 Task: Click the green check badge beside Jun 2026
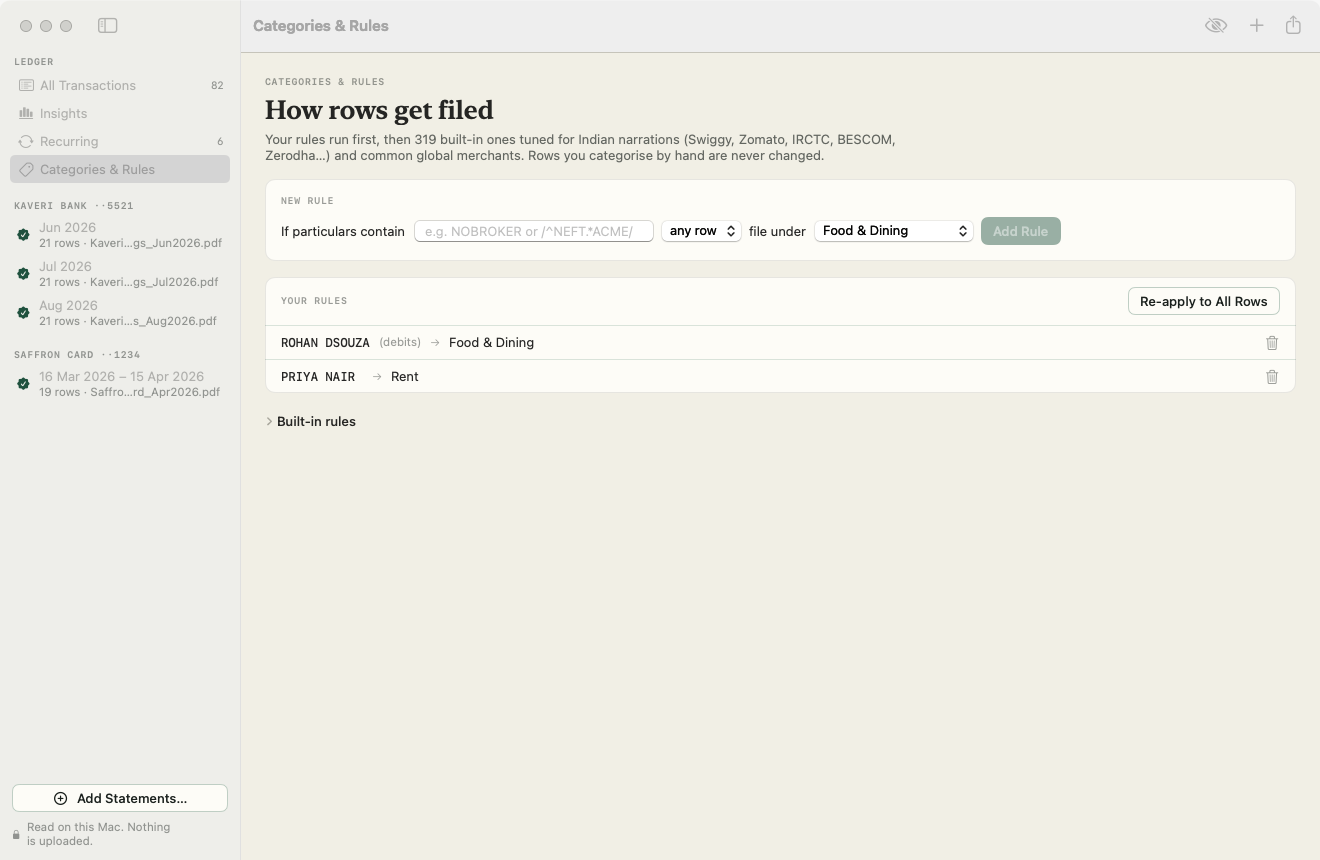point(23,235)
